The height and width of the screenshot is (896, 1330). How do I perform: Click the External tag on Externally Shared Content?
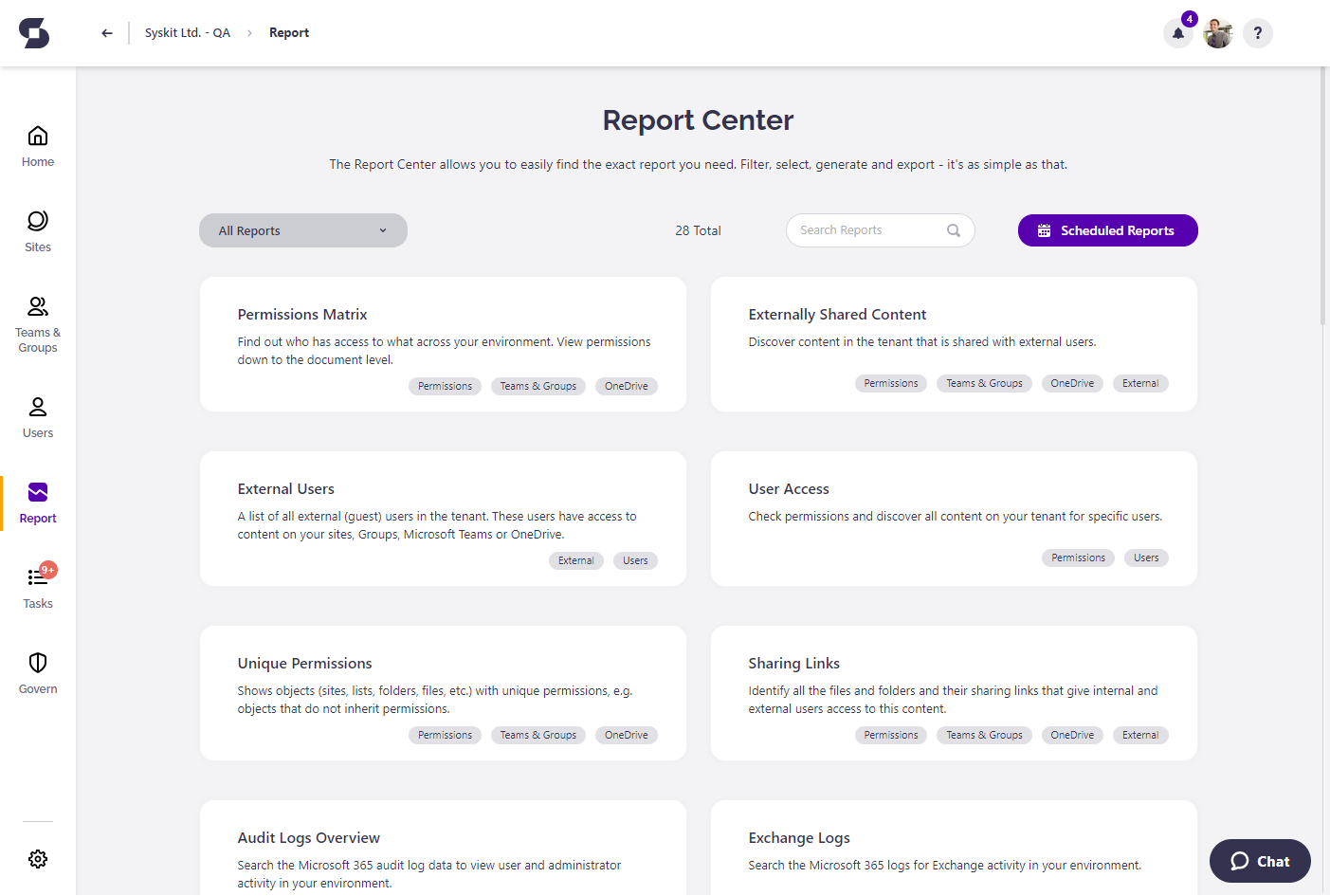pos(1140,383)
